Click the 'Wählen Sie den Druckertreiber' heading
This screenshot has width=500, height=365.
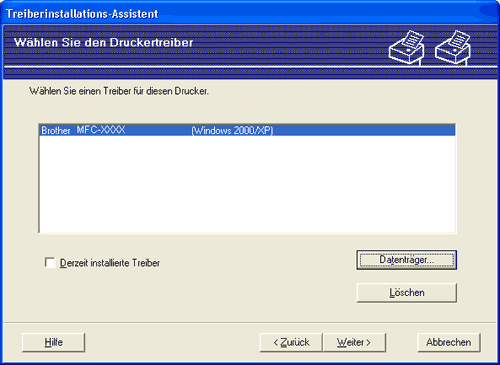104,43
